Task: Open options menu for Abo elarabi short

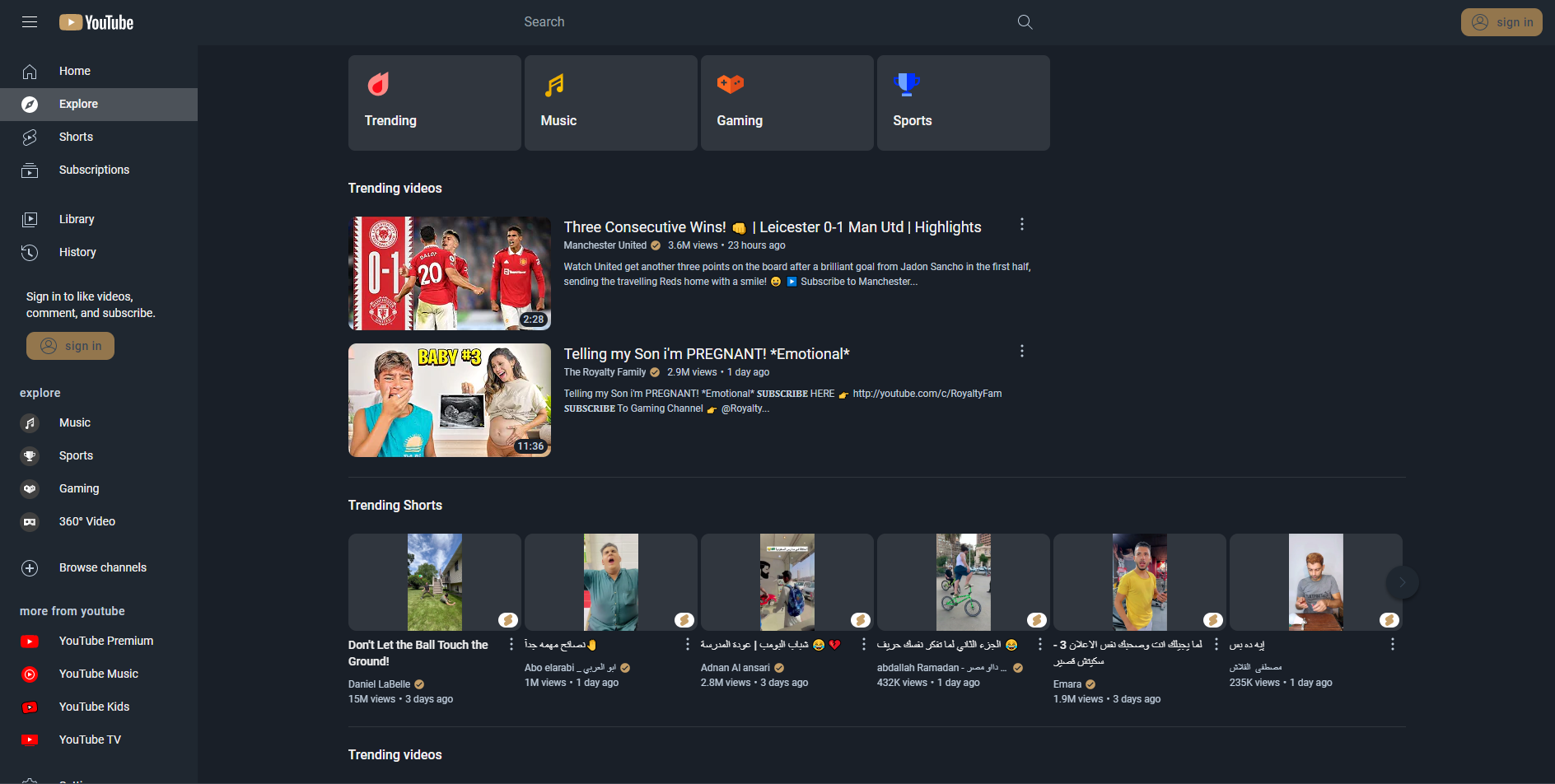Action: (x=688, y=644)
